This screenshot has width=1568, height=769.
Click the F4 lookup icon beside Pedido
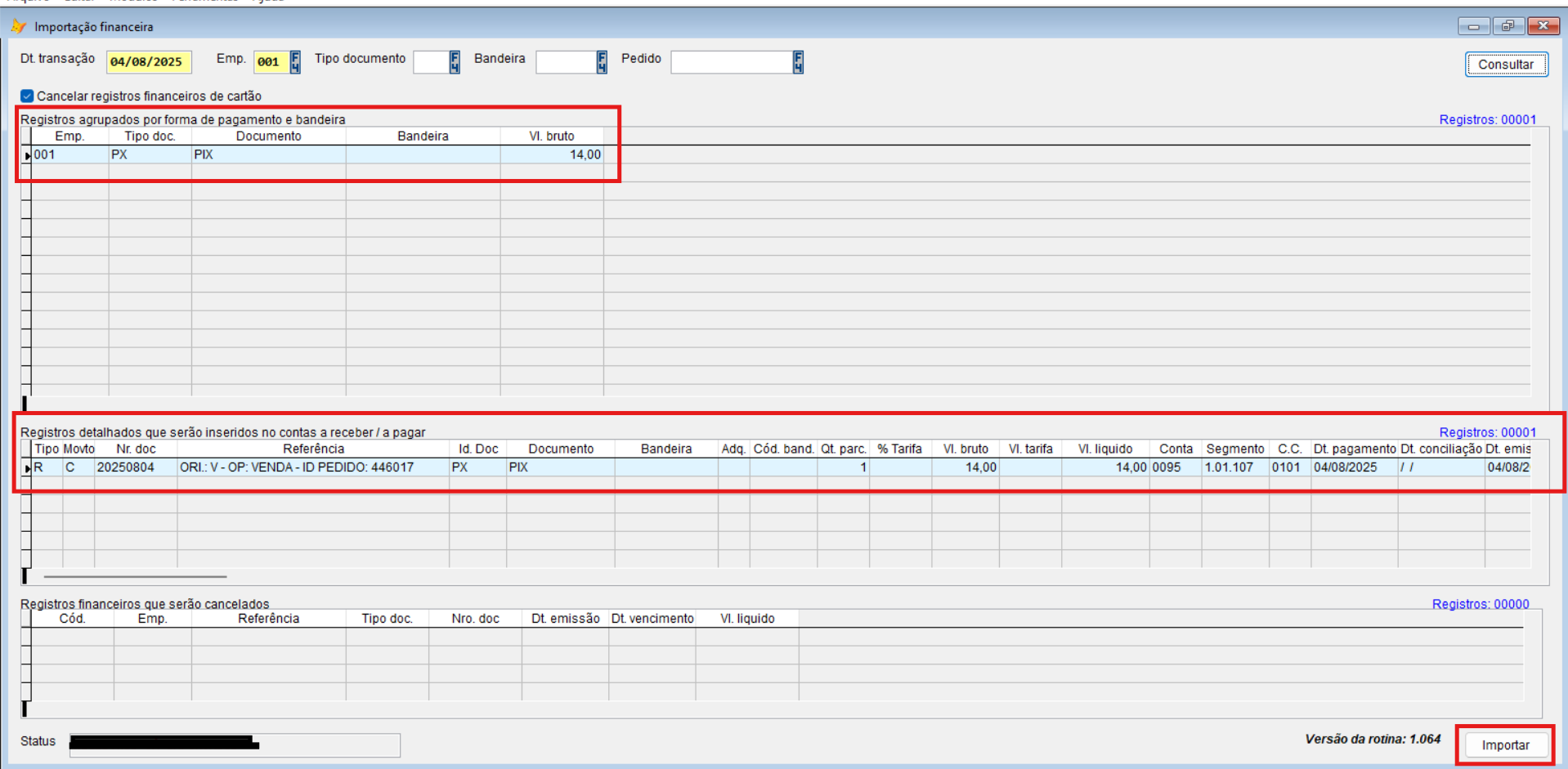coord(798,62)
